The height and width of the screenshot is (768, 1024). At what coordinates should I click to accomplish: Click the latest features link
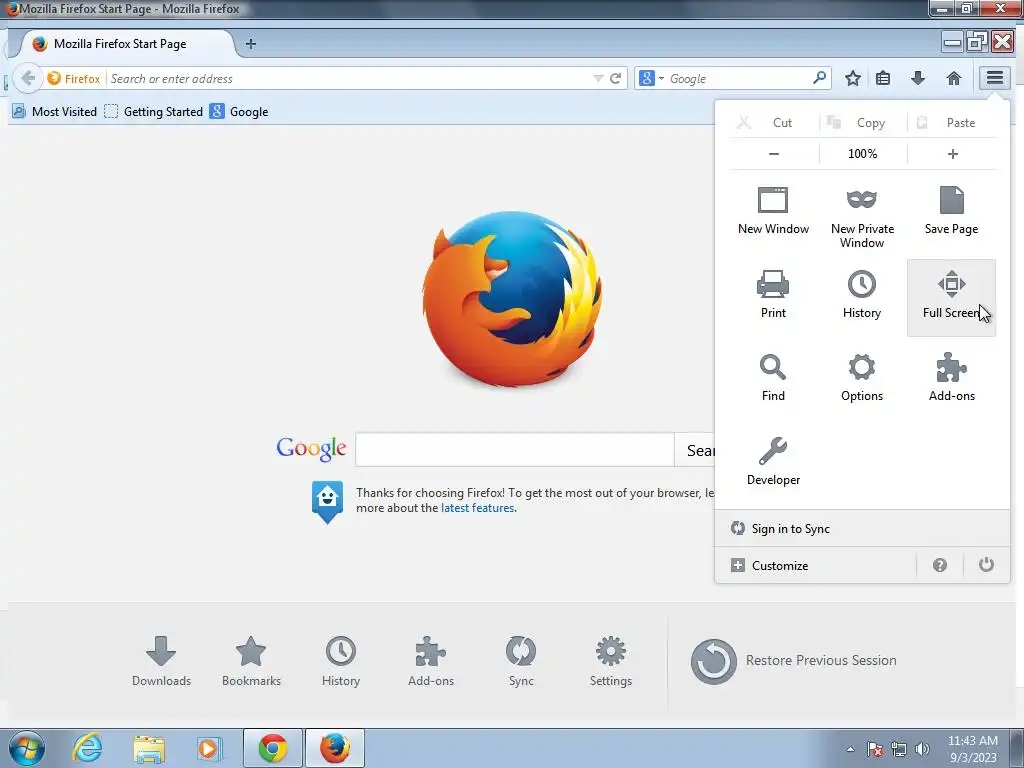click(x=477, y=508)
